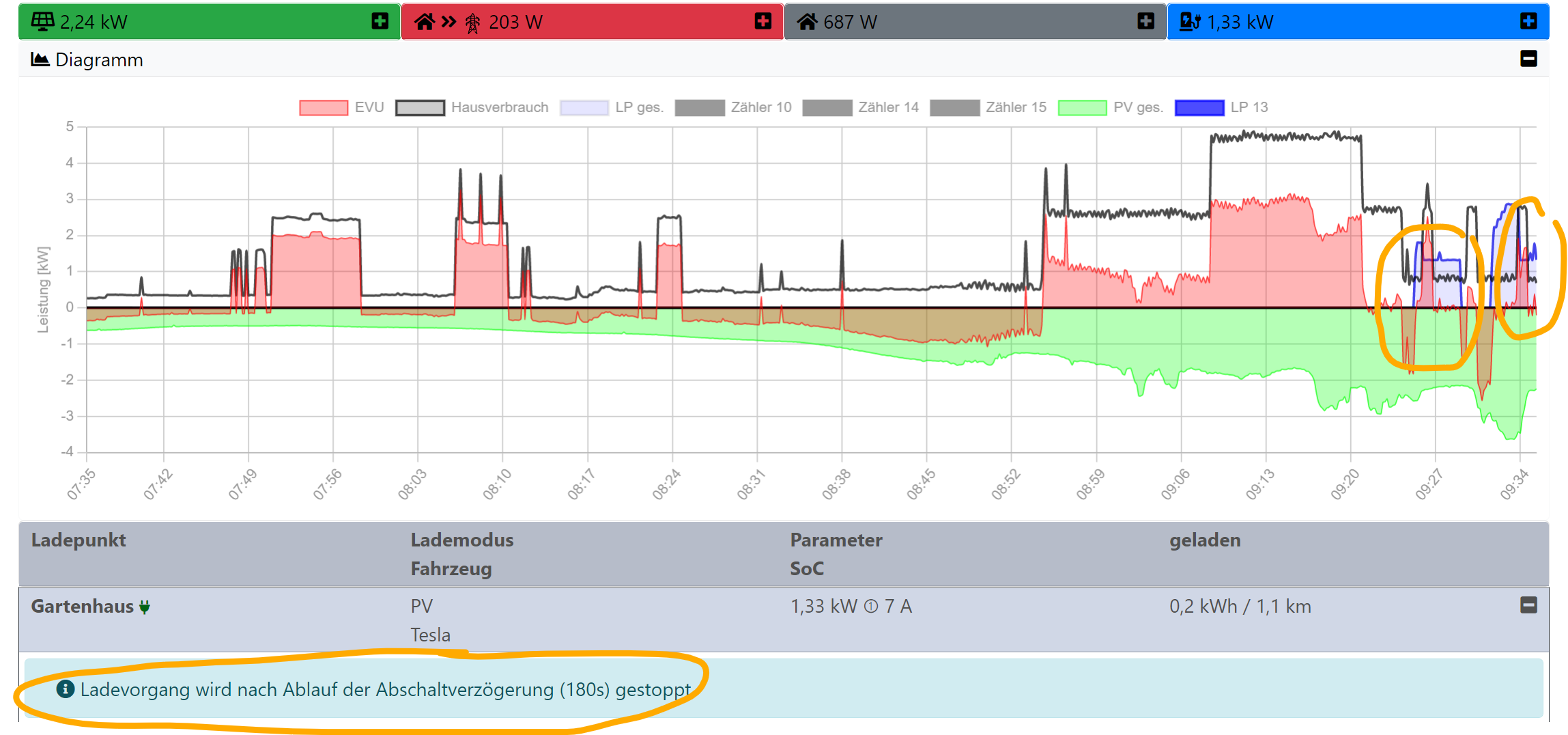Click the 08:10 time axis label
The height and width of the screenshot is (735, 1568).
497,484
